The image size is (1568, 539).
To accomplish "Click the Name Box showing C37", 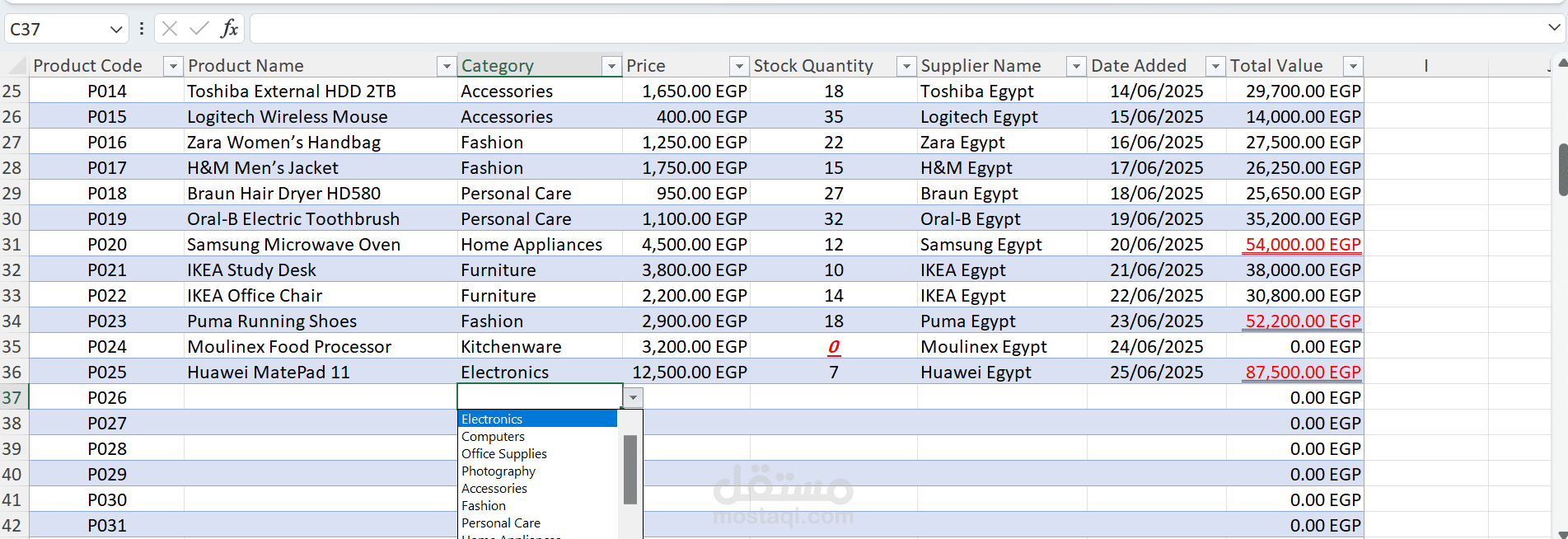I will [58, 29].
